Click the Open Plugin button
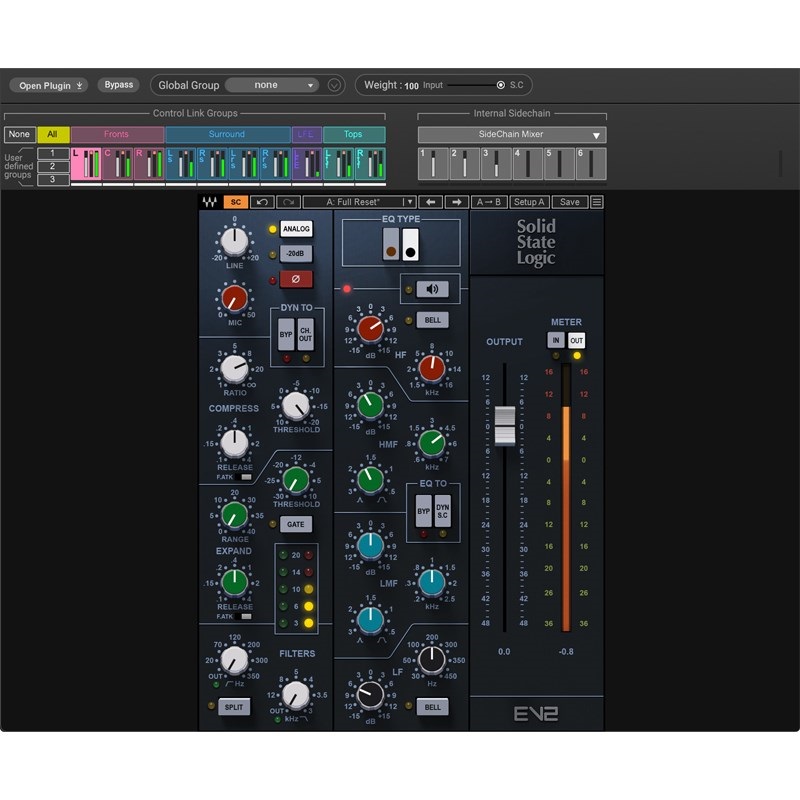800x800 pixels. click(49, 85)
